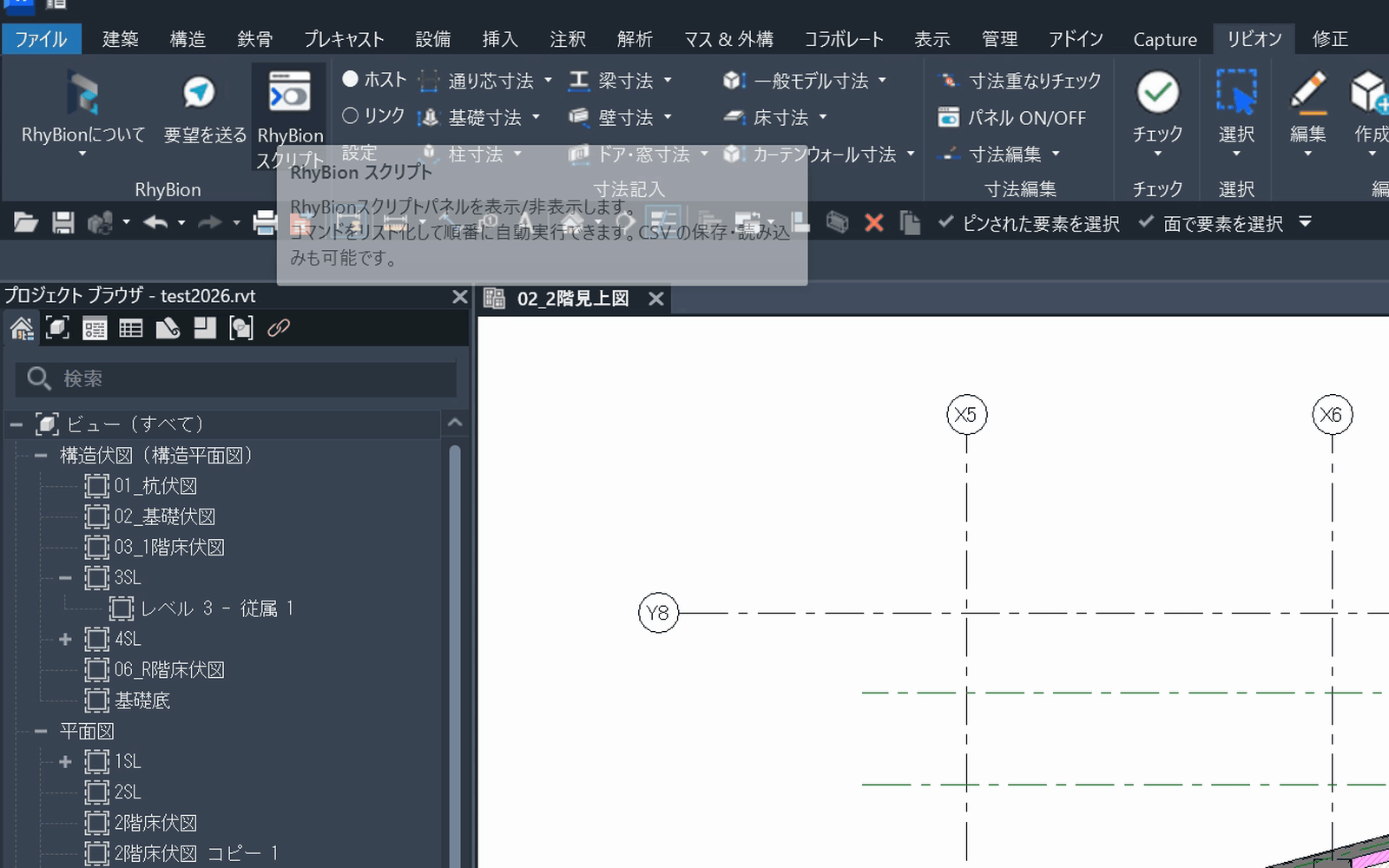Collapse the 構造伏図 (構造平面図) group
Screen dimensions: 1389x868
40,456
